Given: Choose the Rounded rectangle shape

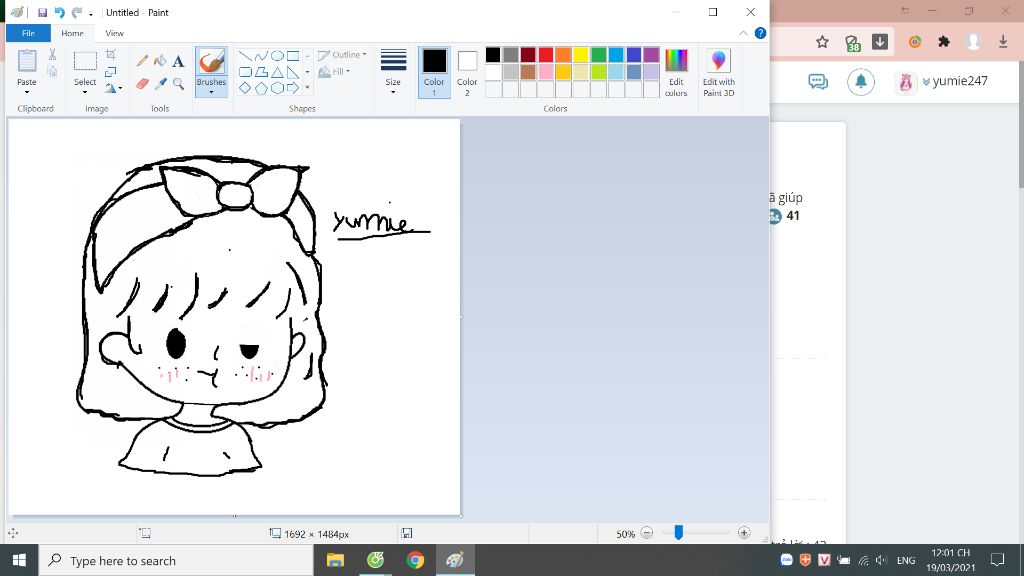Looking at the screenshot, I should pos(245,72).
